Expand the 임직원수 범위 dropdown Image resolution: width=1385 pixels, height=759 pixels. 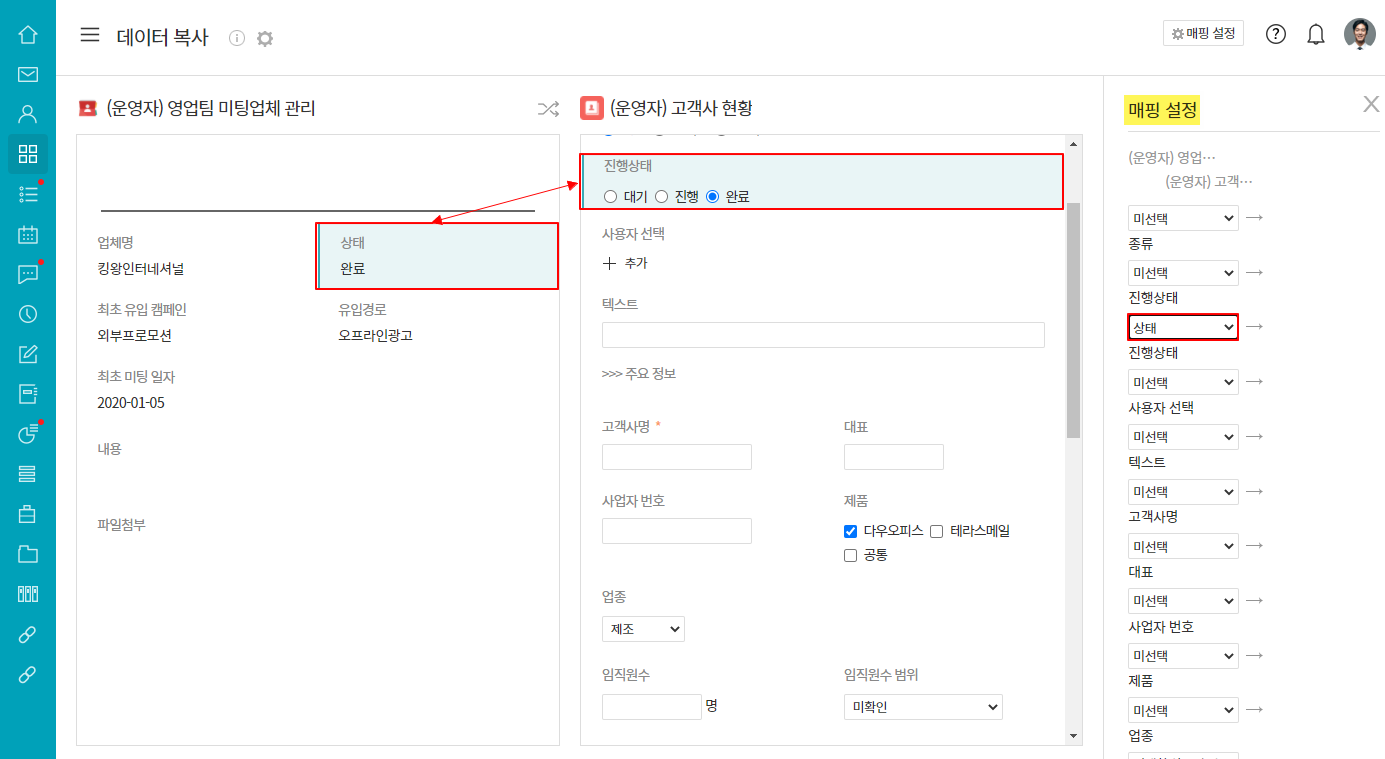click(922, 707)
